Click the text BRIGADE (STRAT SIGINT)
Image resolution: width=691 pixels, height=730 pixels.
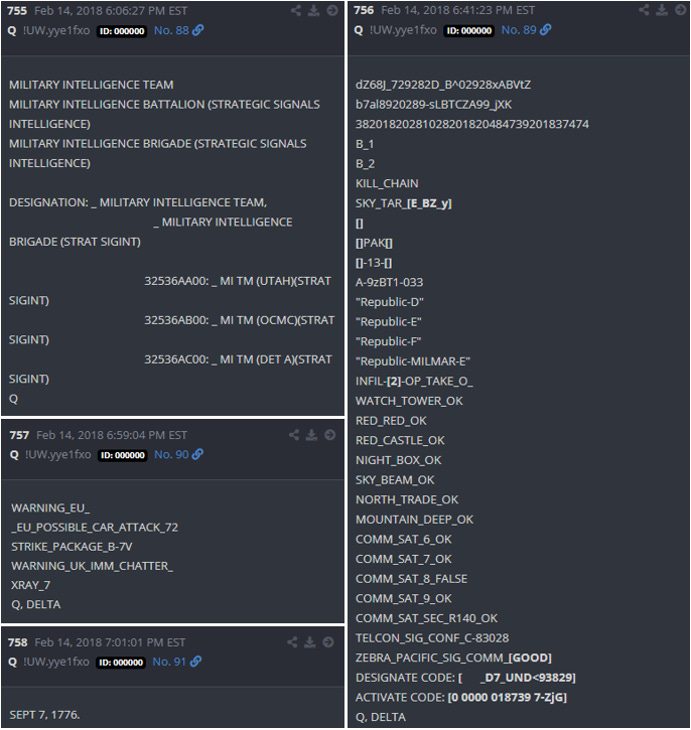pos(75,242)
